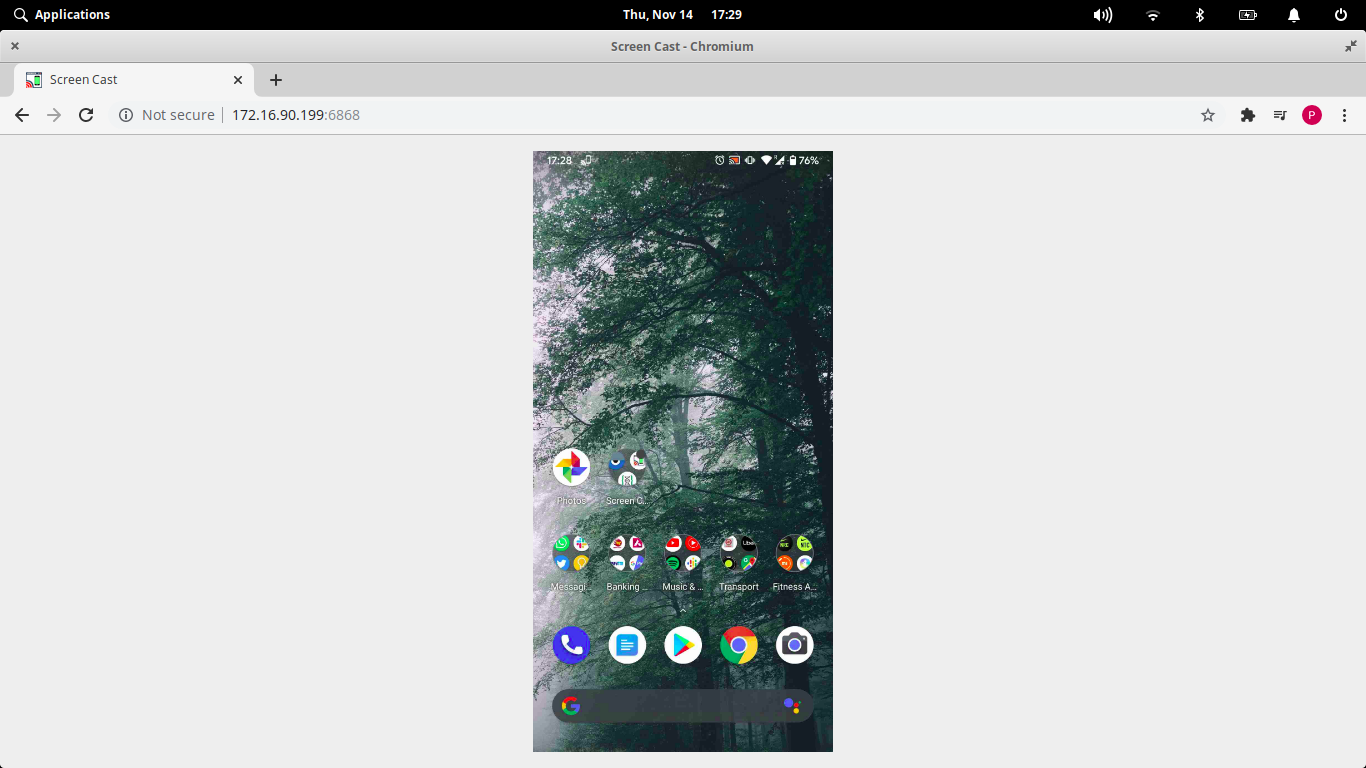Tap the Google Assistant icon
This screenshot has height=768, width=1366.
coord(792,706)
